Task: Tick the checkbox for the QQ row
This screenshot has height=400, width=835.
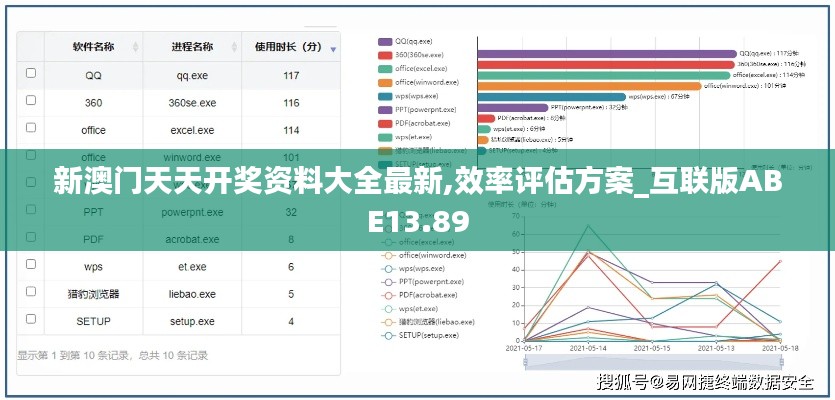Action: click(31, 73)
